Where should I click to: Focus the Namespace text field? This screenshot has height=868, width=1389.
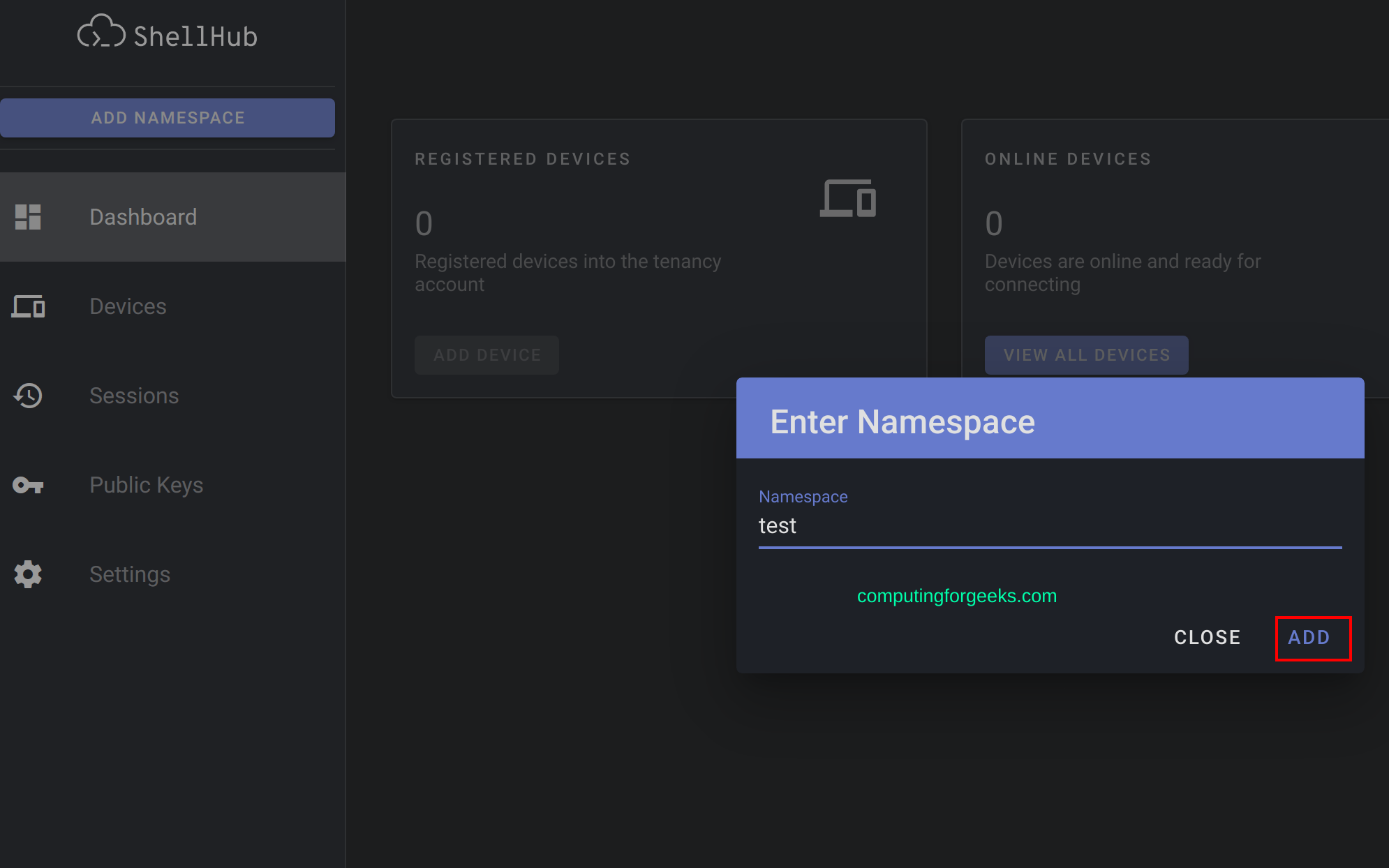(x=1049, y=526)
